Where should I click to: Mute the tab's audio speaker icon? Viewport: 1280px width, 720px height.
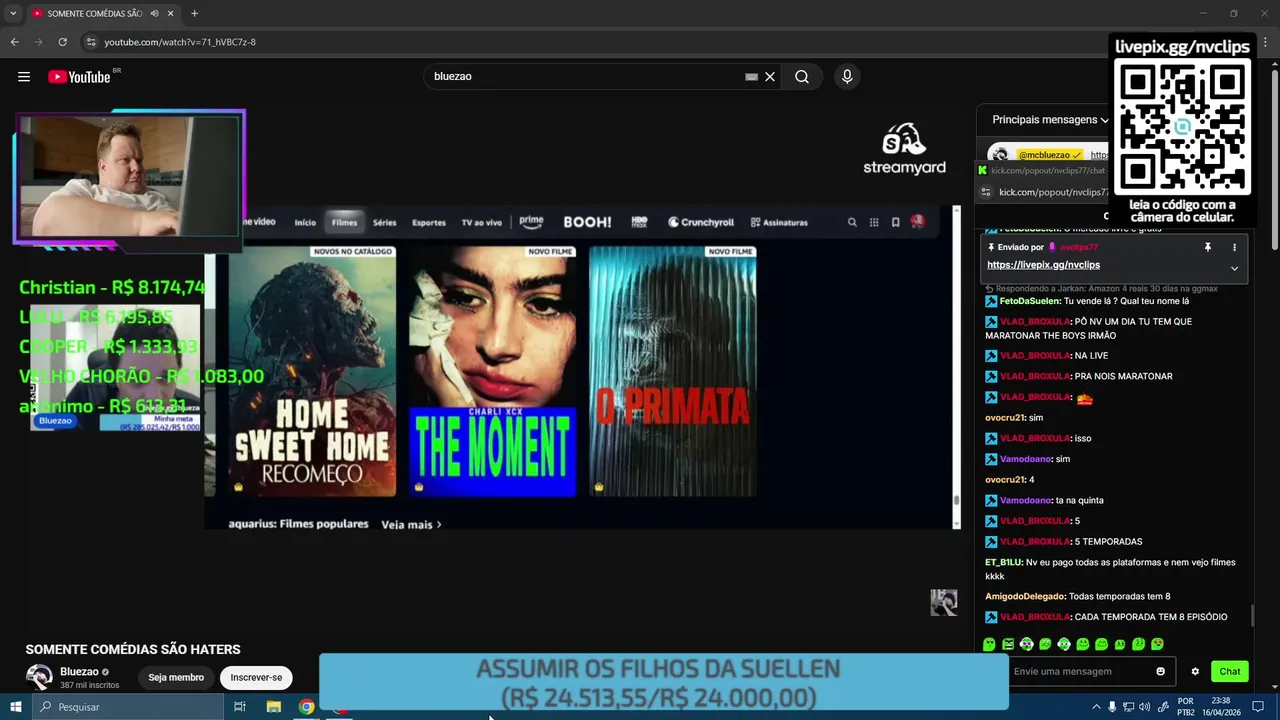(x=154, y=14)
